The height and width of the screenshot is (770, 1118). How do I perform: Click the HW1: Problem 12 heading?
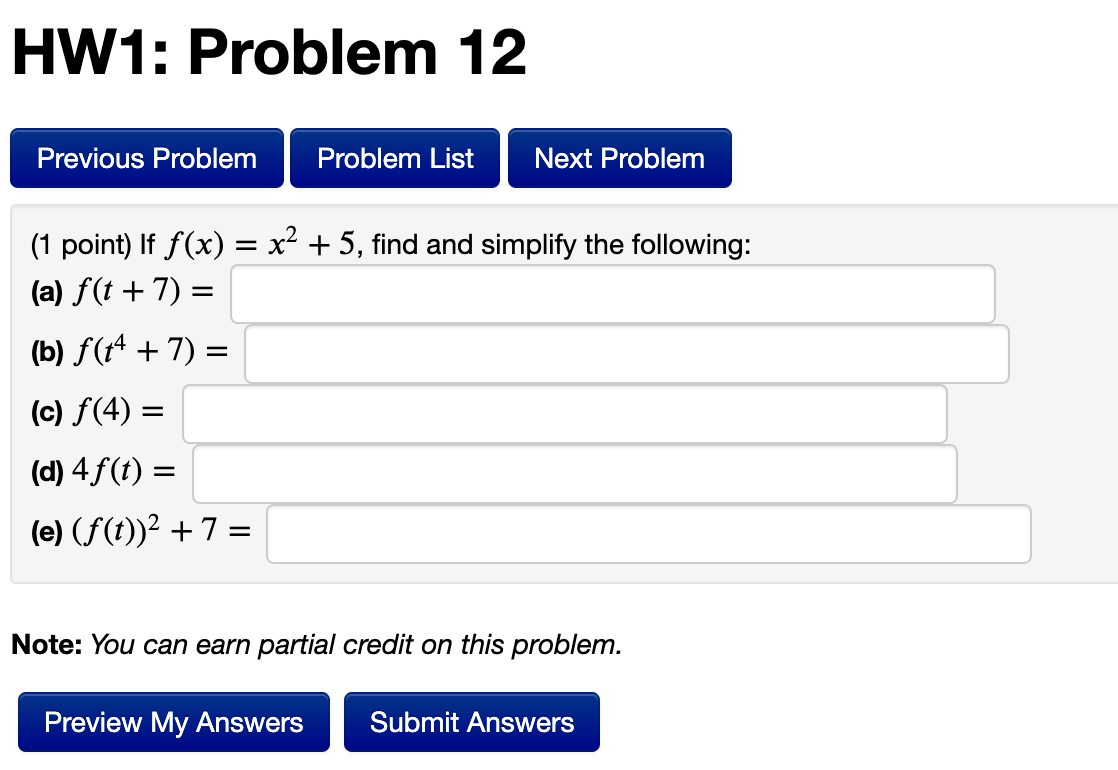(x=268, y=52)
